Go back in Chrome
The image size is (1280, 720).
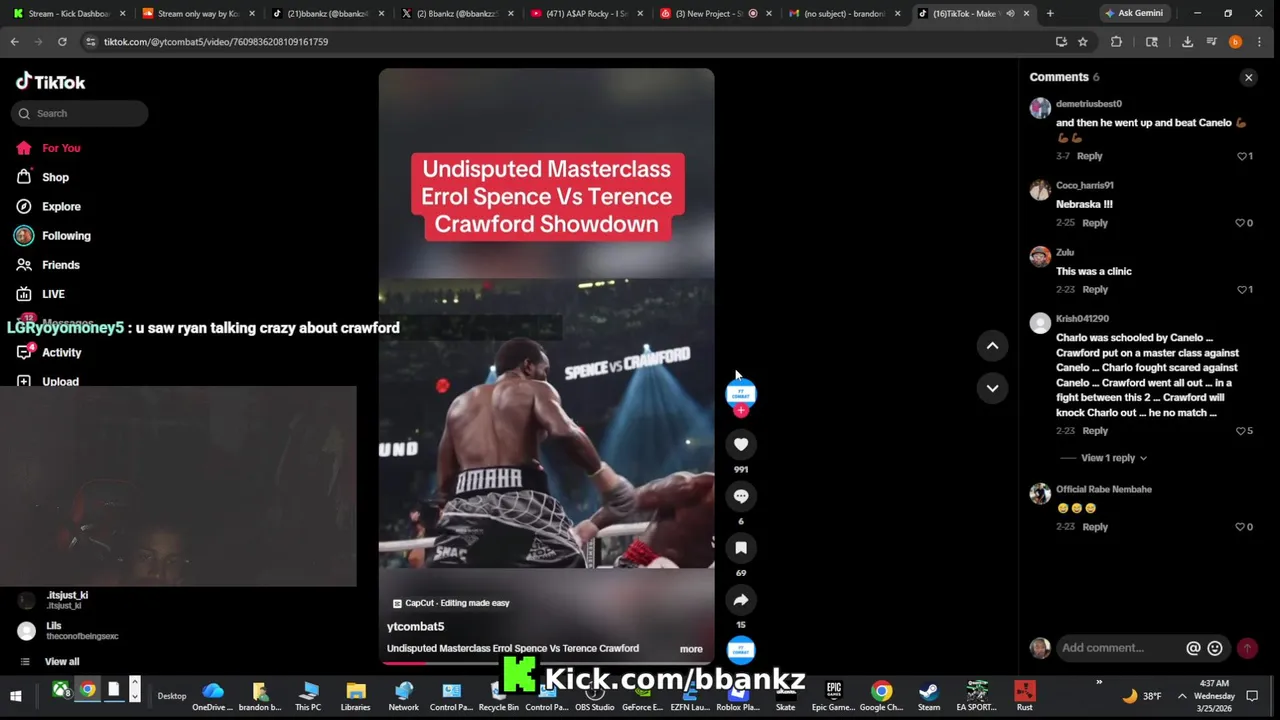[x=14, y=42]
